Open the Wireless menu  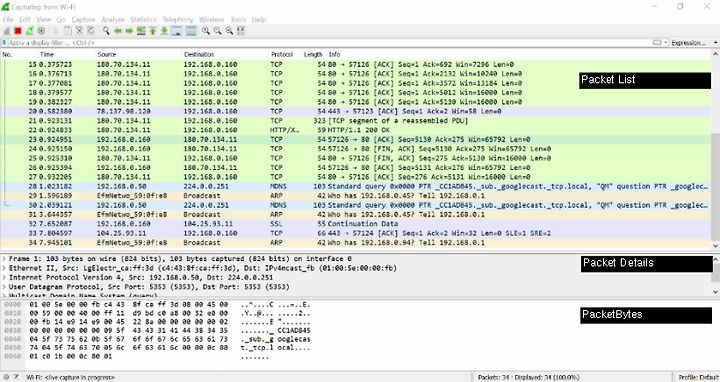(211, 19)
